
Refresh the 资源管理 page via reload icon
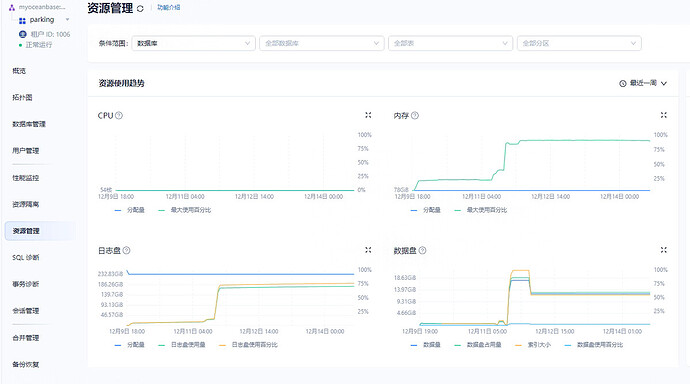[x=140, y=8]
